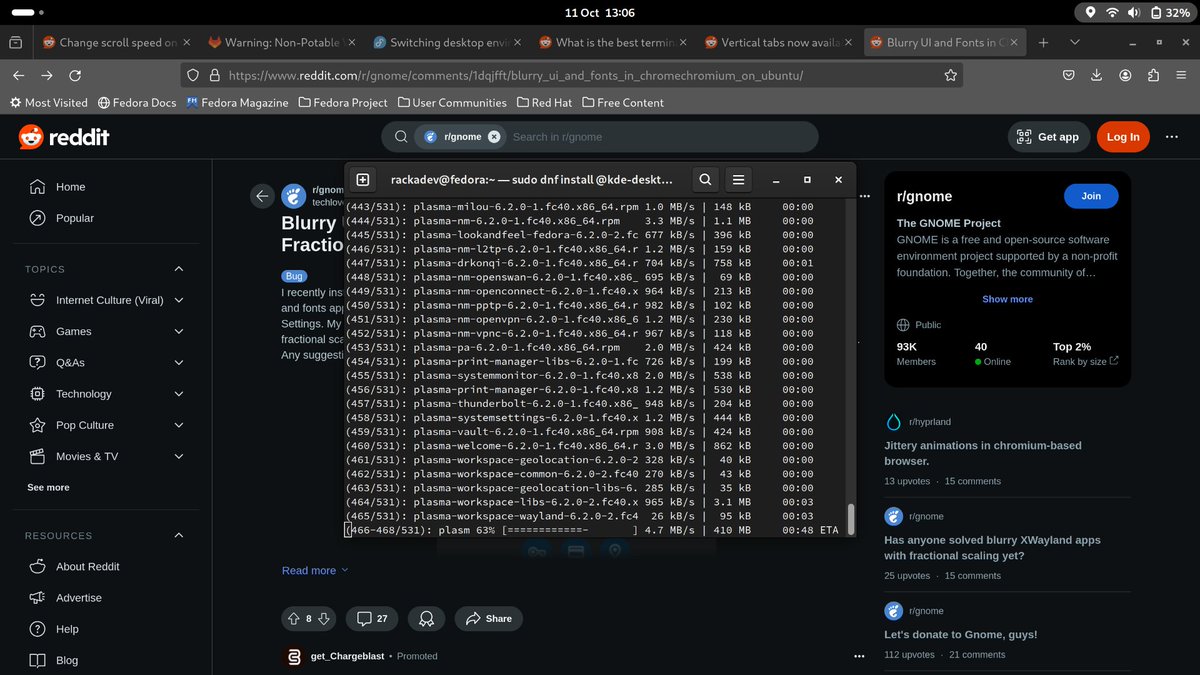Expand the Pop Culture topic
The height and width of the screenshot is (675, 1200).
[x=179, y=425]
